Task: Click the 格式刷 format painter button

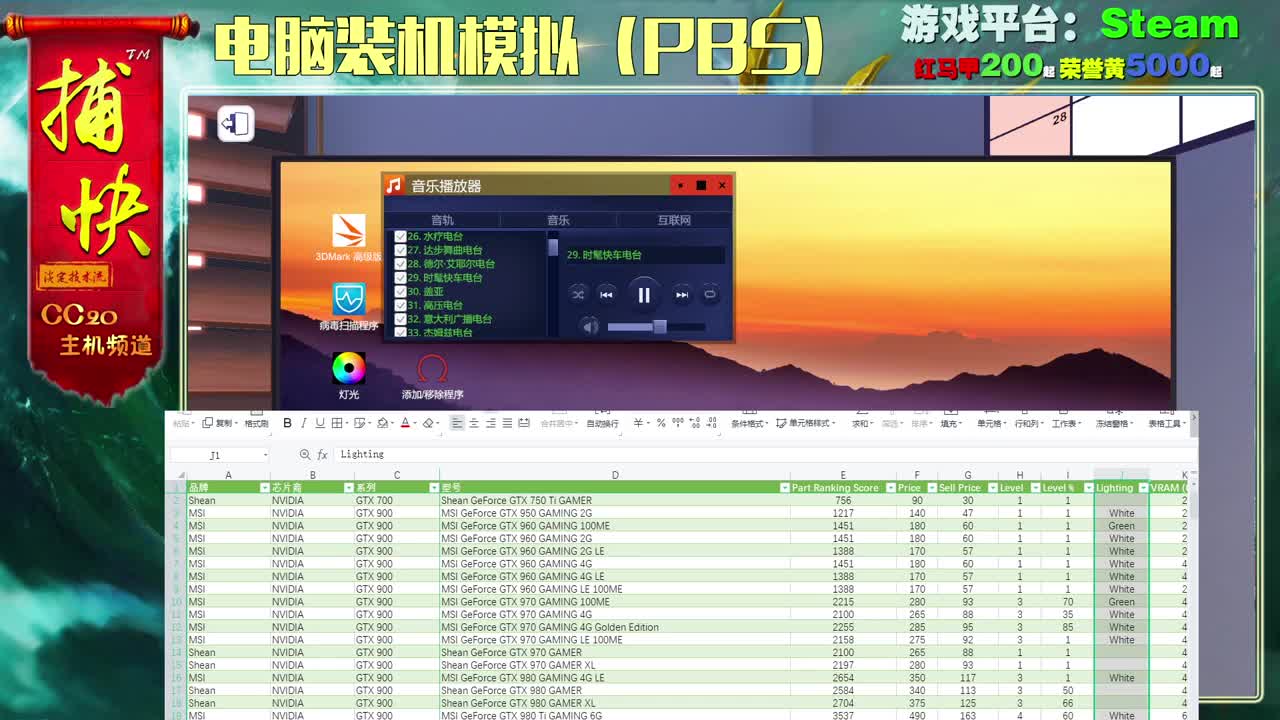Action: 256,423
